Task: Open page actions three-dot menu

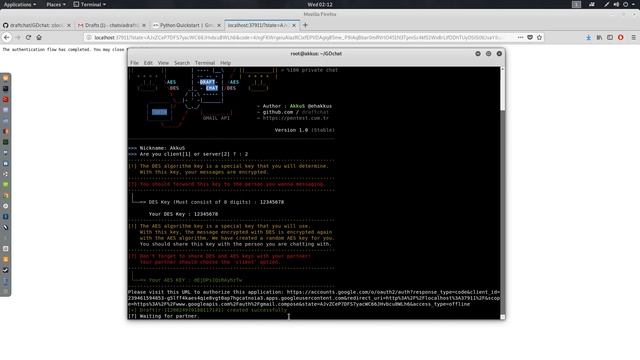Action: pyautogui.click(x=520, y=38)
